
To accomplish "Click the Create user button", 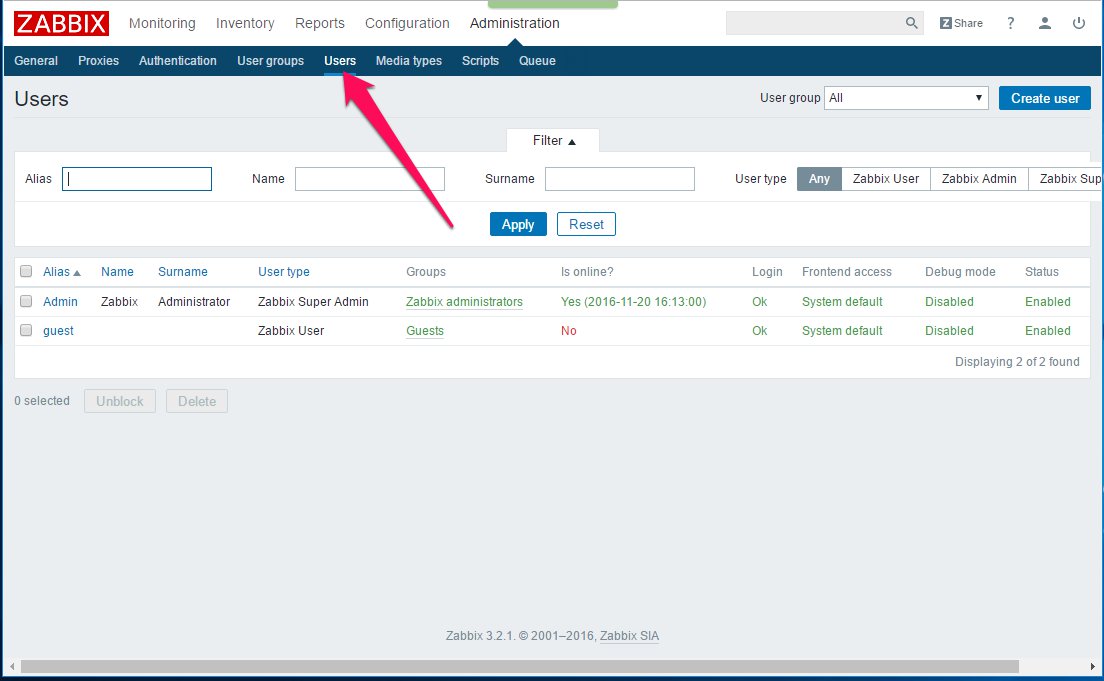I will (x=1045, y=98).
